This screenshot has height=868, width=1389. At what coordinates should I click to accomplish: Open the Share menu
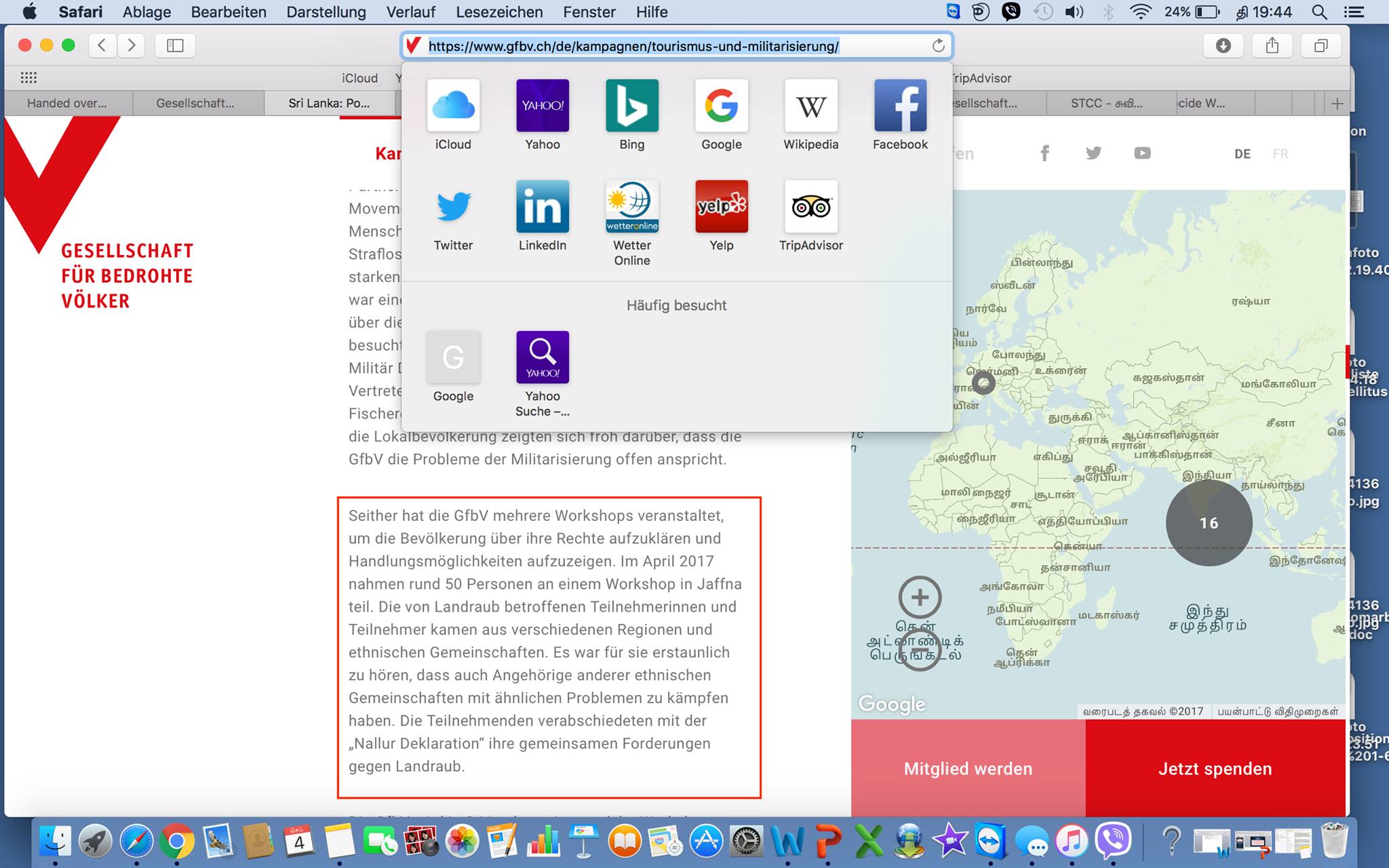(x=1272, y=45)
